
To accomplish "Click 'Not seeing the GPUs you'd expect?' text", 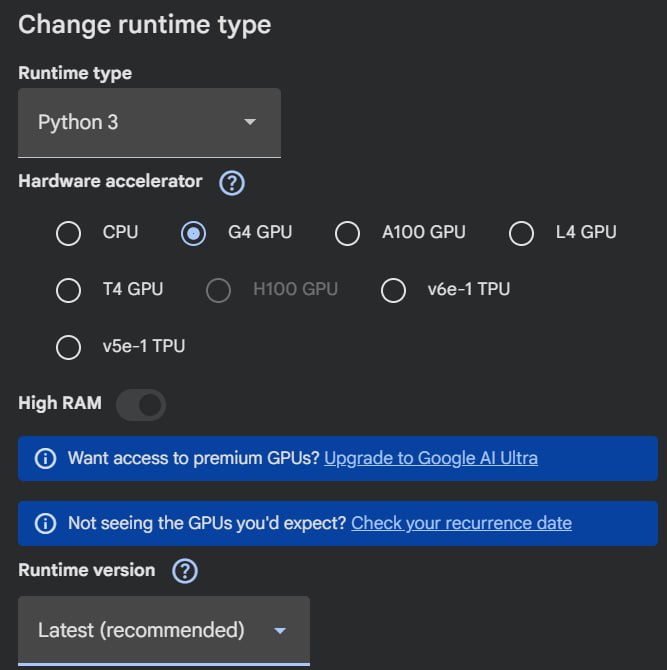I will 207,523.
